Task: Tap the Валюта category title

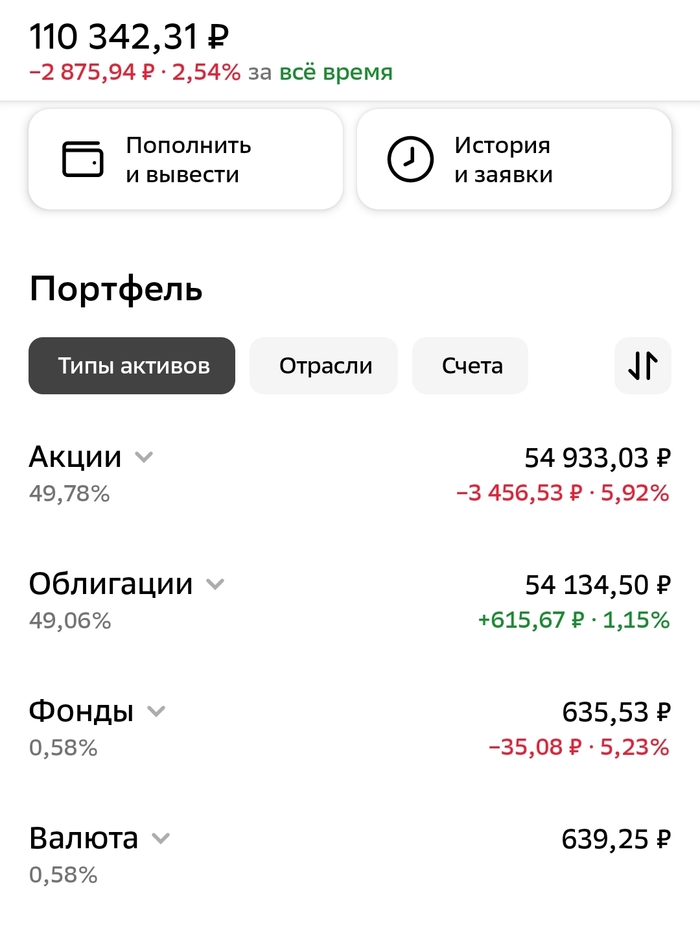Action: (x=84, y=838)
